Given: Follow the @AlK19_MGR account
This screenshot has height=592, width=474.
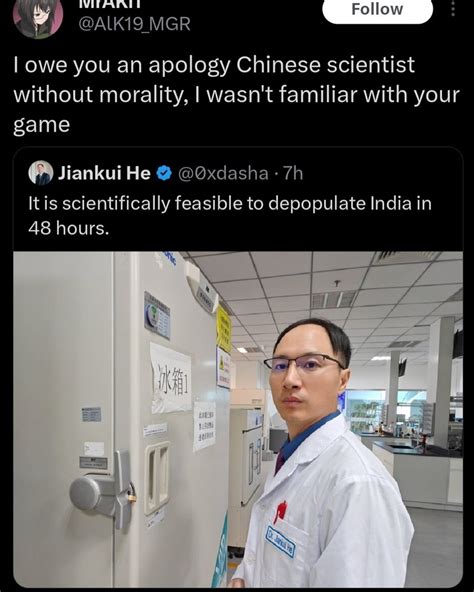Looking at the screenshot, I should click(377, 11).
